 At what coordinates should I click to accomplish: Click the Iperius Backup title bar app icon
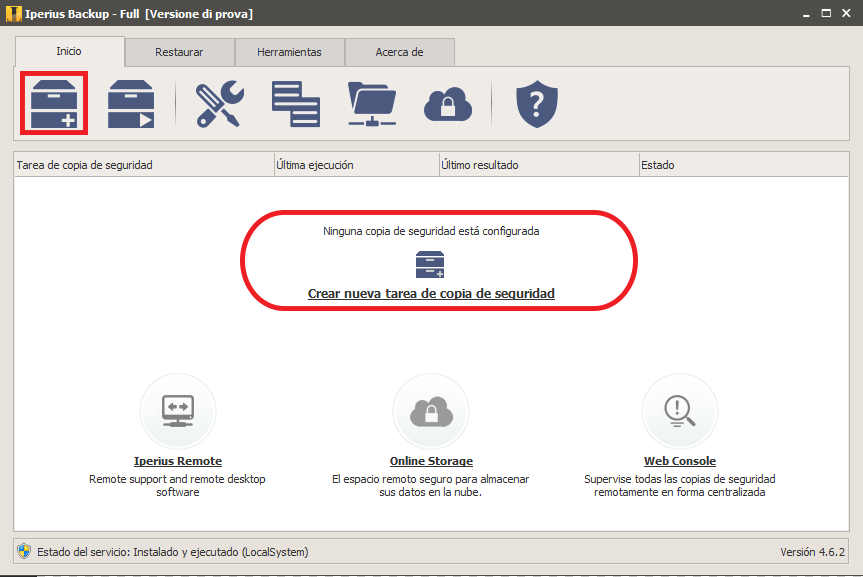click(x=14, y=14)
